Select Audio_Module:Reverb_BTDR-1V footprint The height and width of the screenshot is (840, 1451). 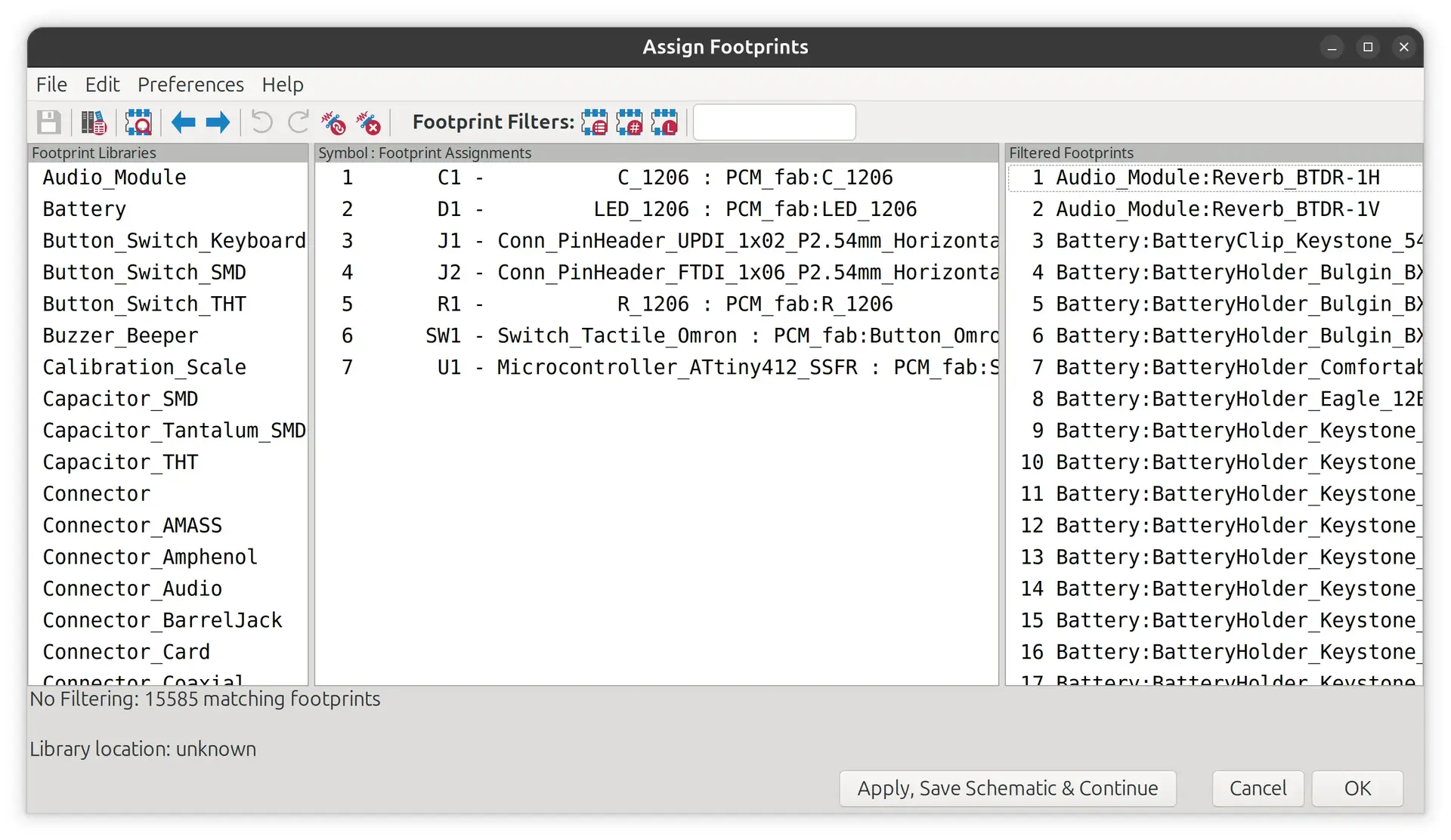pyautogui.click(x=1217, y=209)
